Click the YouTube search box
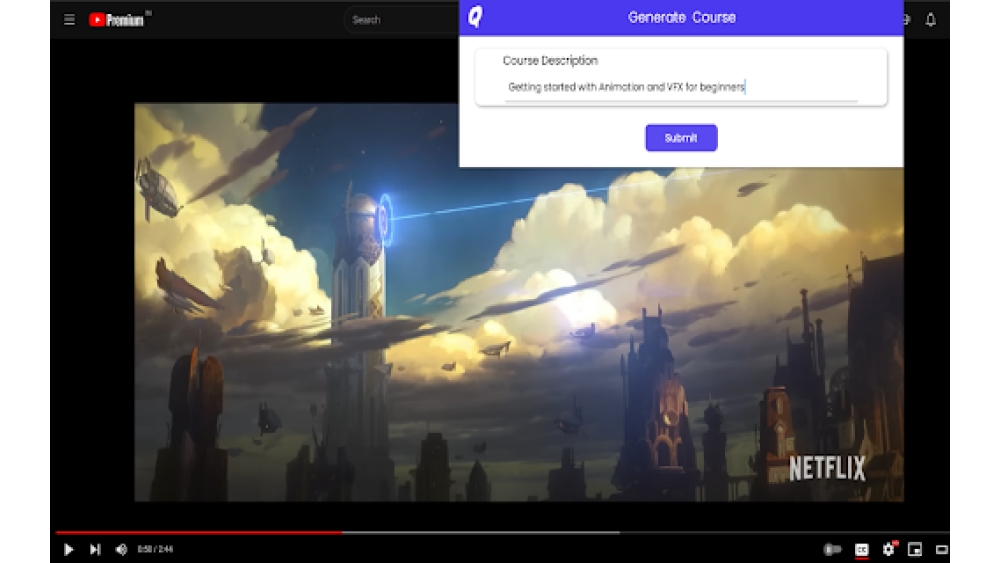Screen dimensions: 1000x563 (402, 20)
